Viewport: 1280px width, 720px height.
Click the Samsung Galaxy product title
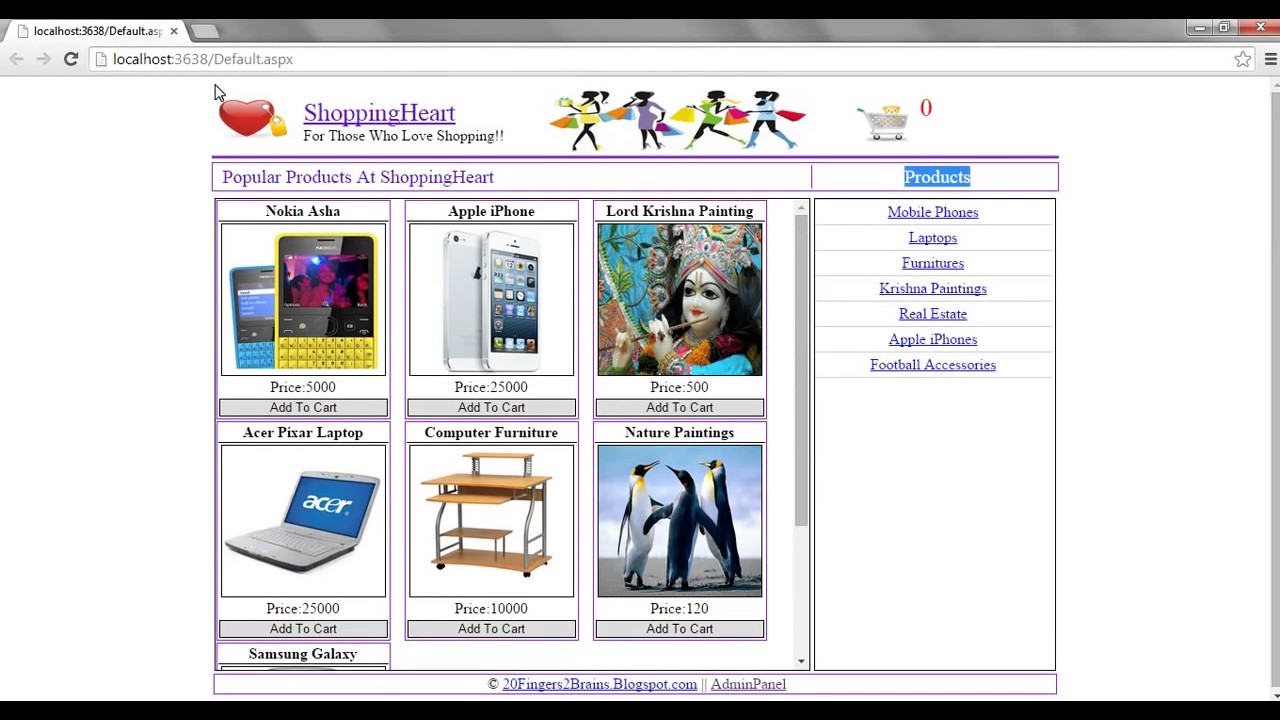(x=303, y=654)
